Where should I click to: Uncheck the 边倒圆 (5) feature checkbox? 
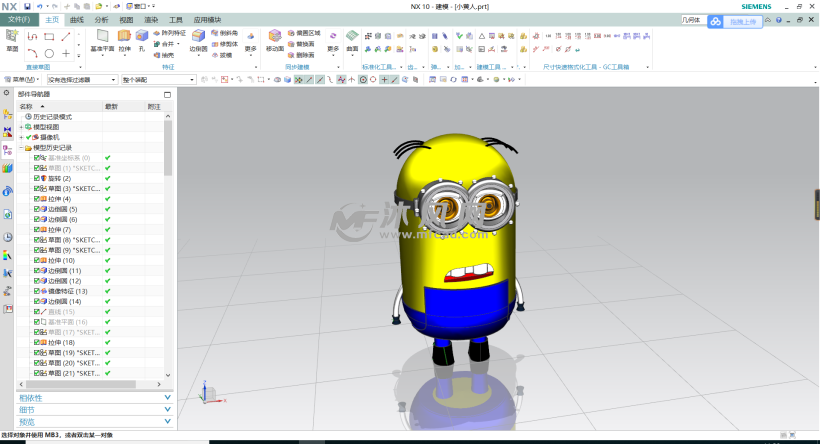pos(37,209)
